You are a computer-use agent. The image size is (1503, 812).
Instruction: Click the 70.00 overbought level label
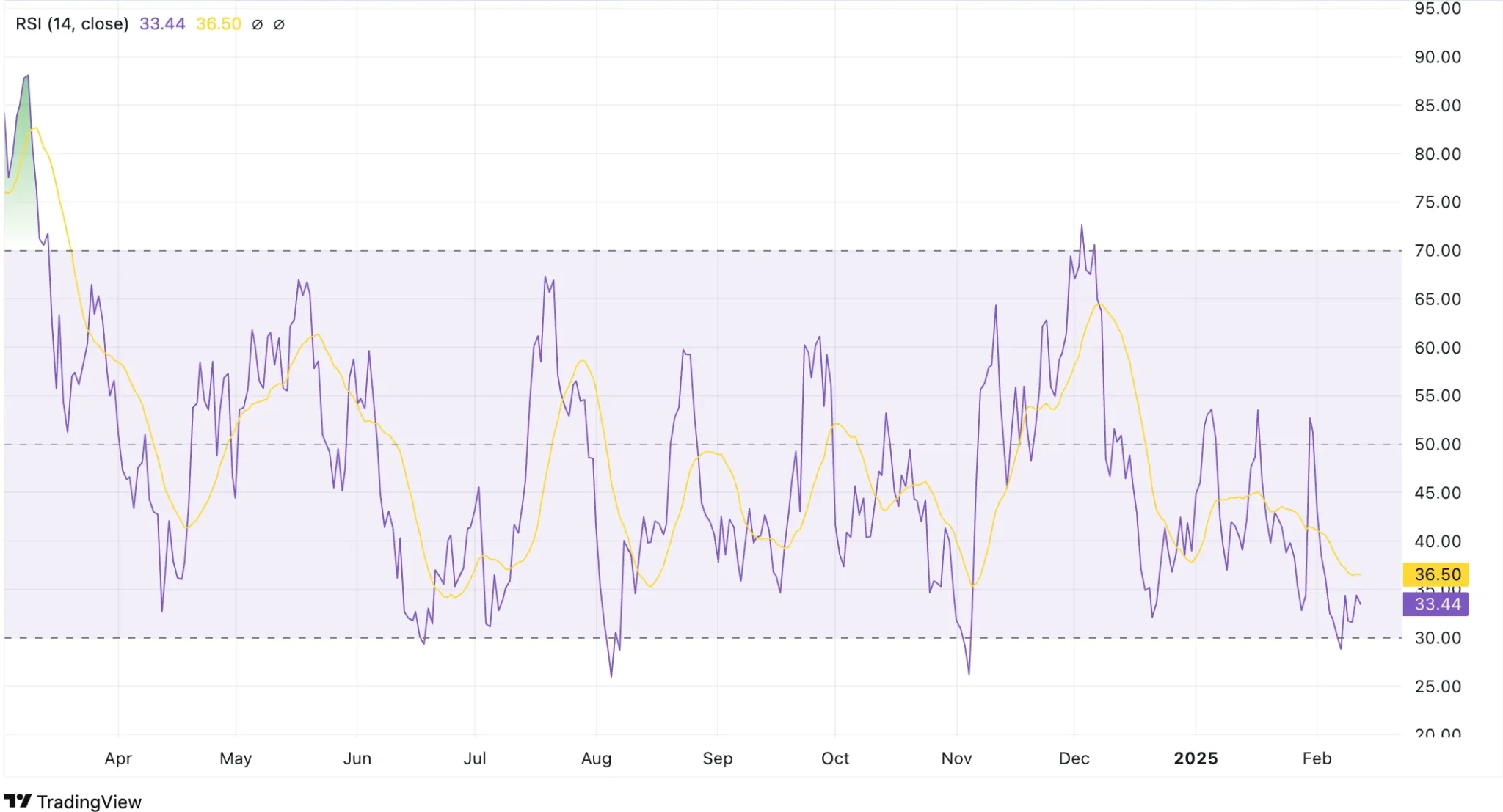coord(1437,251)
